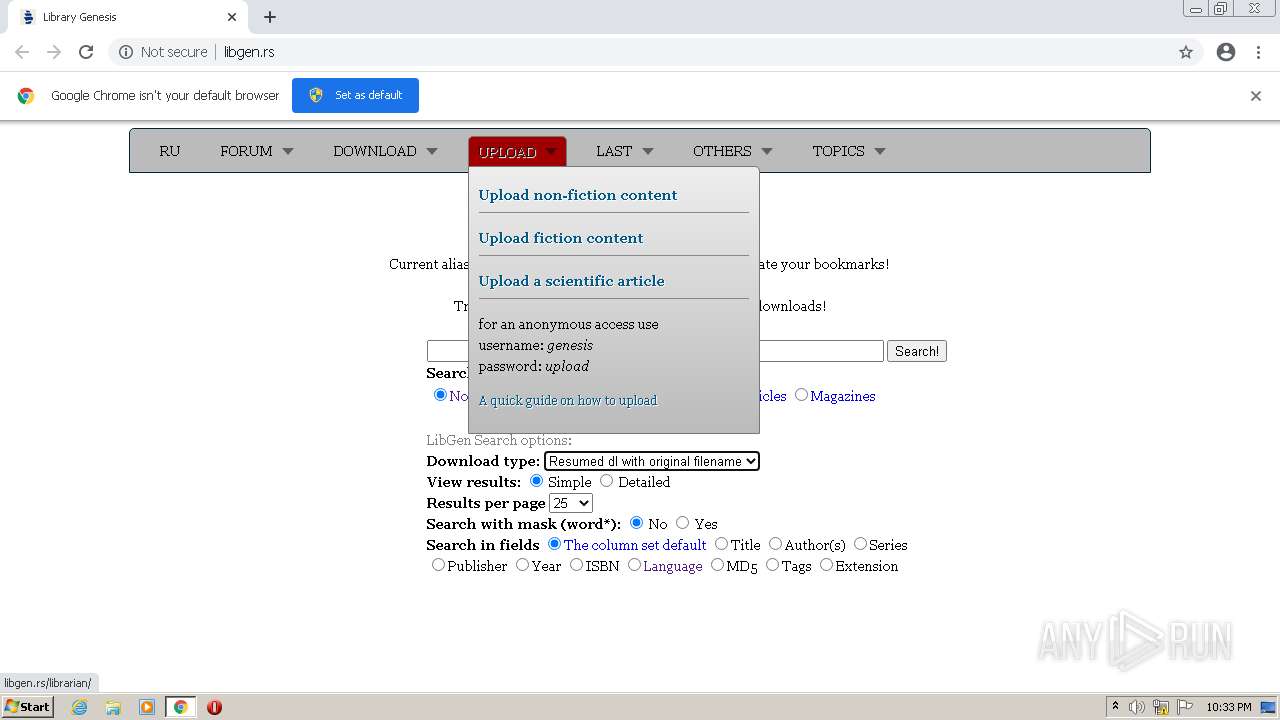Launch the media player taskbar icon
Image resolution: width=1280 pixels, height=720 pixels.
147,707
